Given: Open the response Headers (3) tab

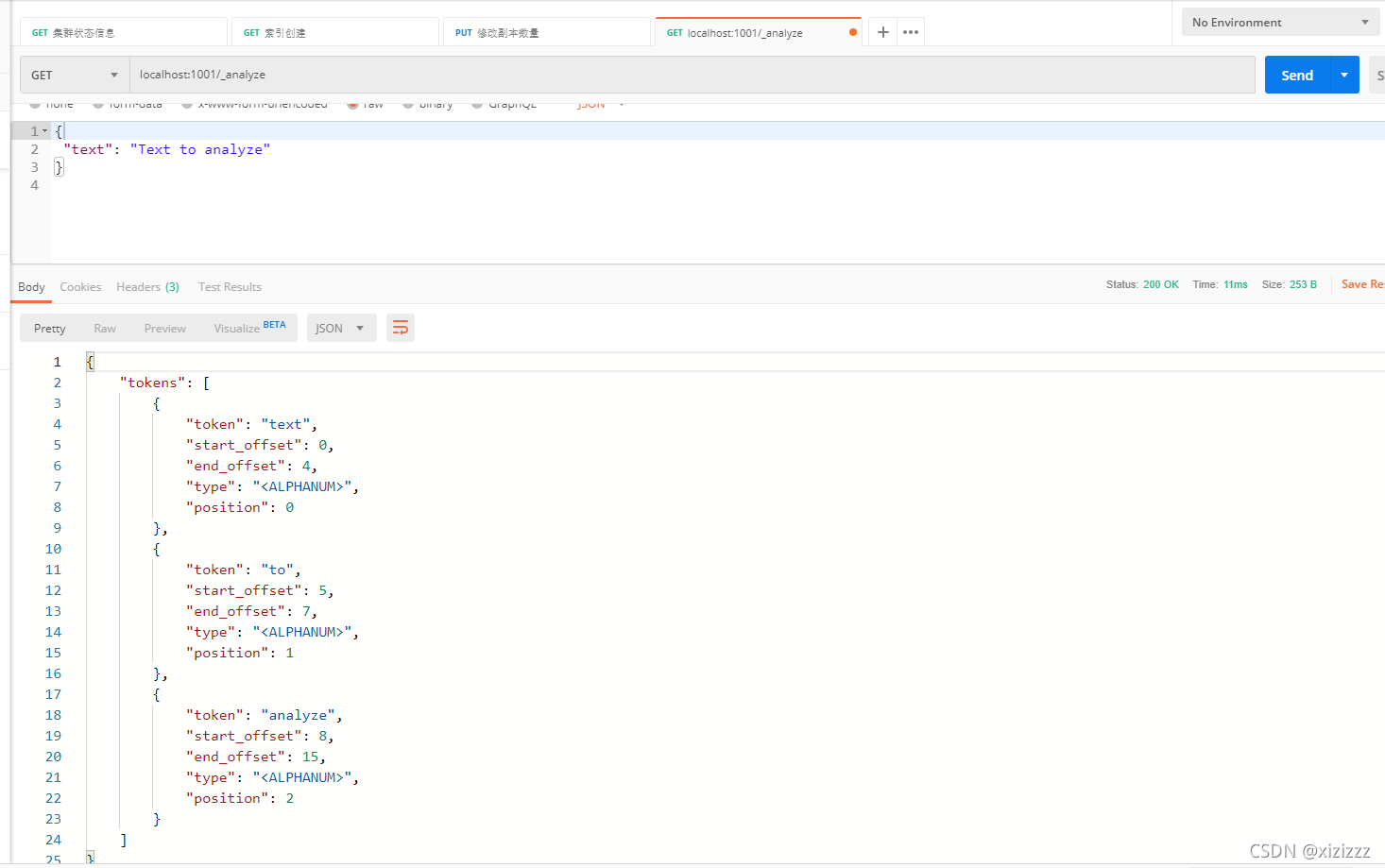Looking at the screenshot, I should tap(147, 286).
